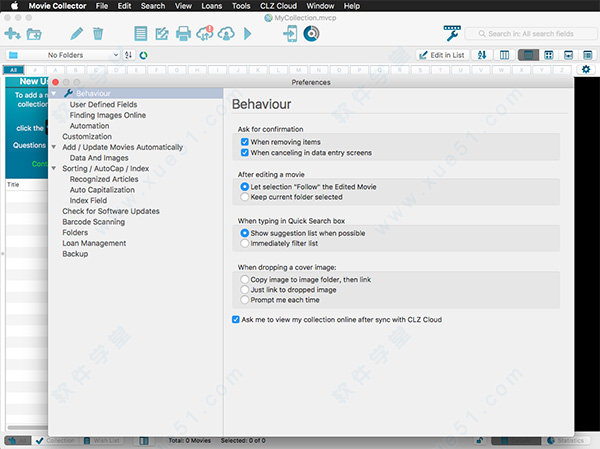Click the printer icon in toolbar
This screenshot has height=449, width=600.
coord(183,34)
